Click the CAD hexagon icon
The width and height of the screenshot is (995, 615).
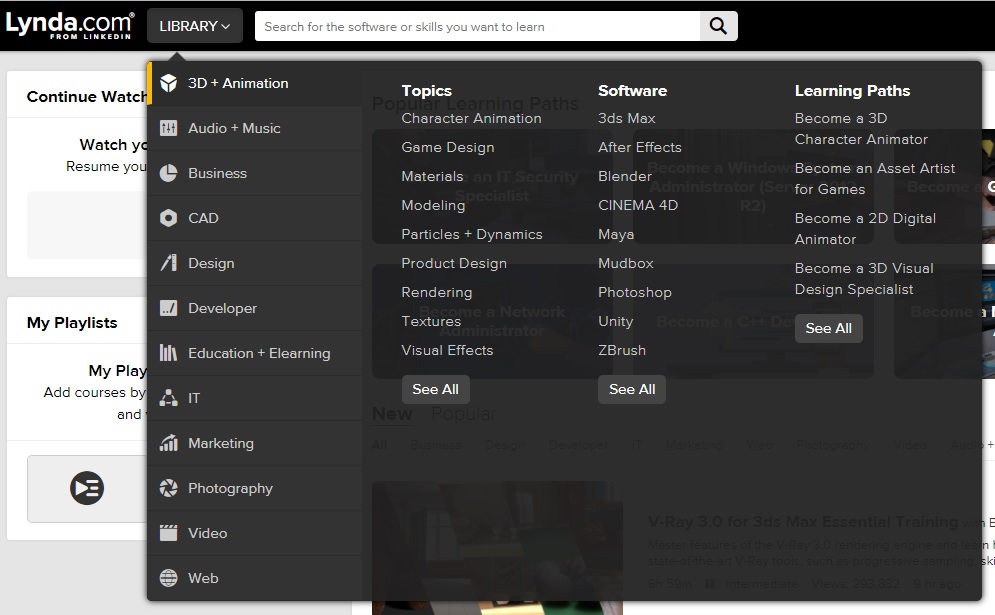pos(169,218)
